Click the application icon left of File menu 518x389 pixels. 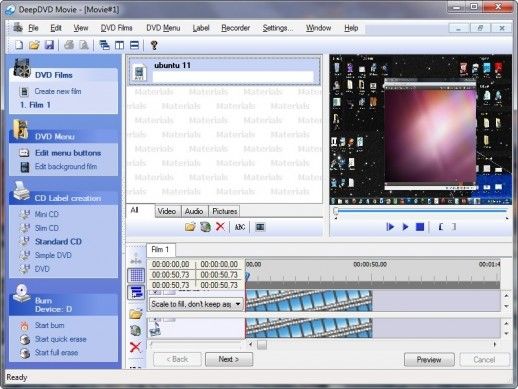(17, 27)
